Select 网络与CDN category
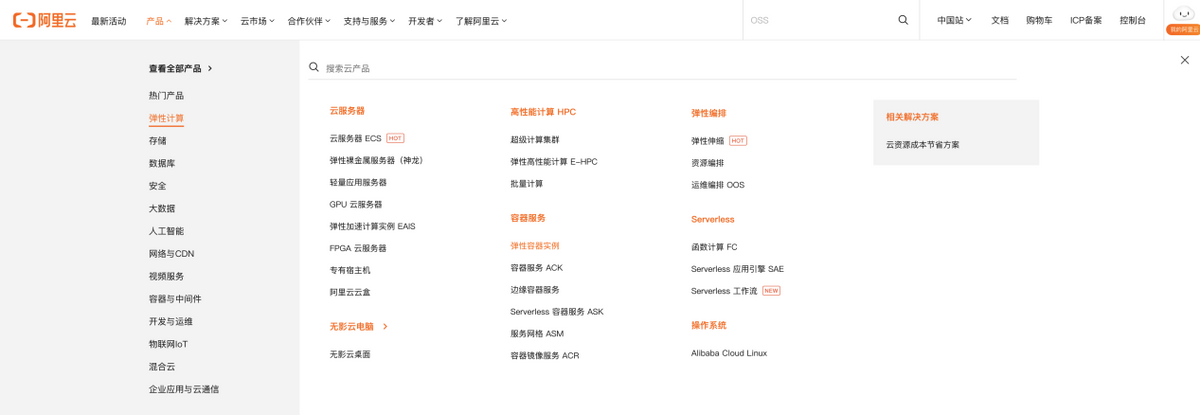The width and height of the screenshot is (1200, 415). click(172, 254)
